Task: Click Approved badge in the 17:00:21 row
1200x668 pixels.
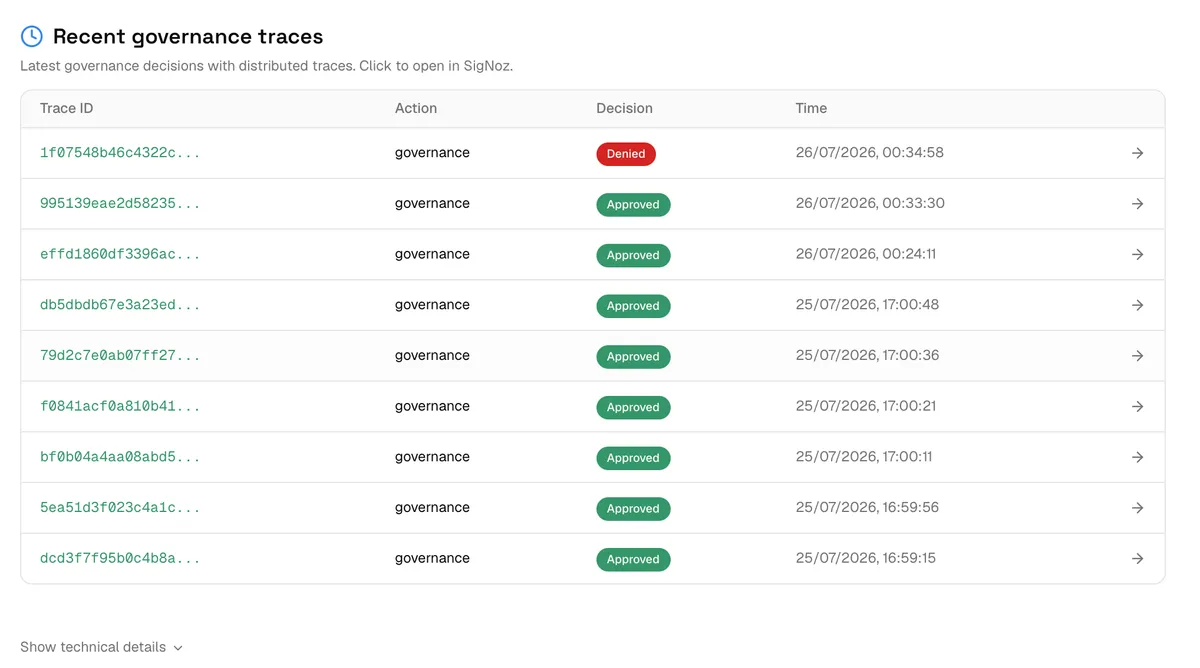Action: click(x=633, y=407)
